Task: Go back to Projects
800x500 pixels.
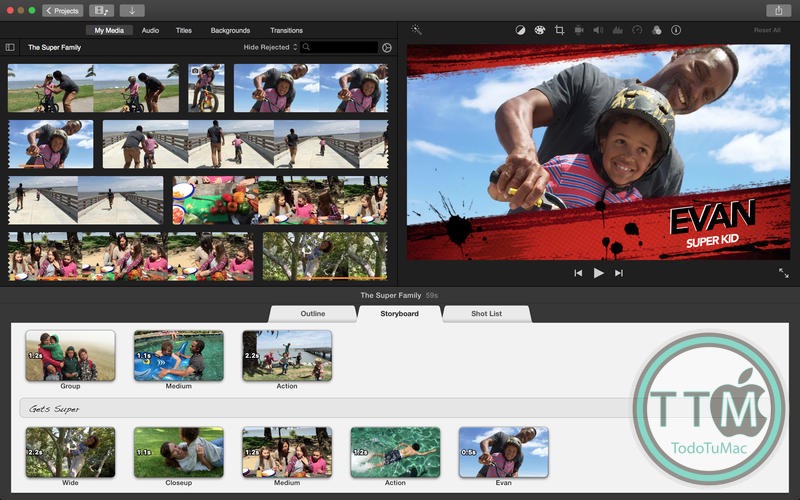Action: pyautogui.click(x=62, y=10)
